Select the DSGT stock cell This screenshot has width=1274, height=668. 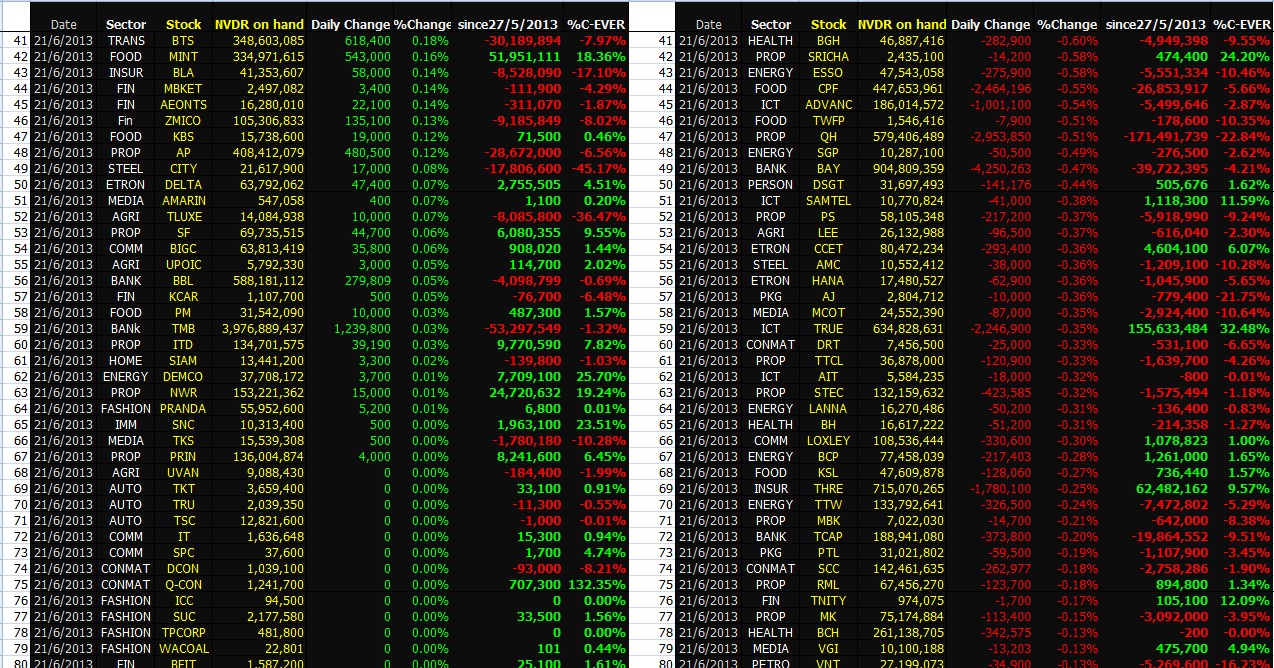coord(828,185)
